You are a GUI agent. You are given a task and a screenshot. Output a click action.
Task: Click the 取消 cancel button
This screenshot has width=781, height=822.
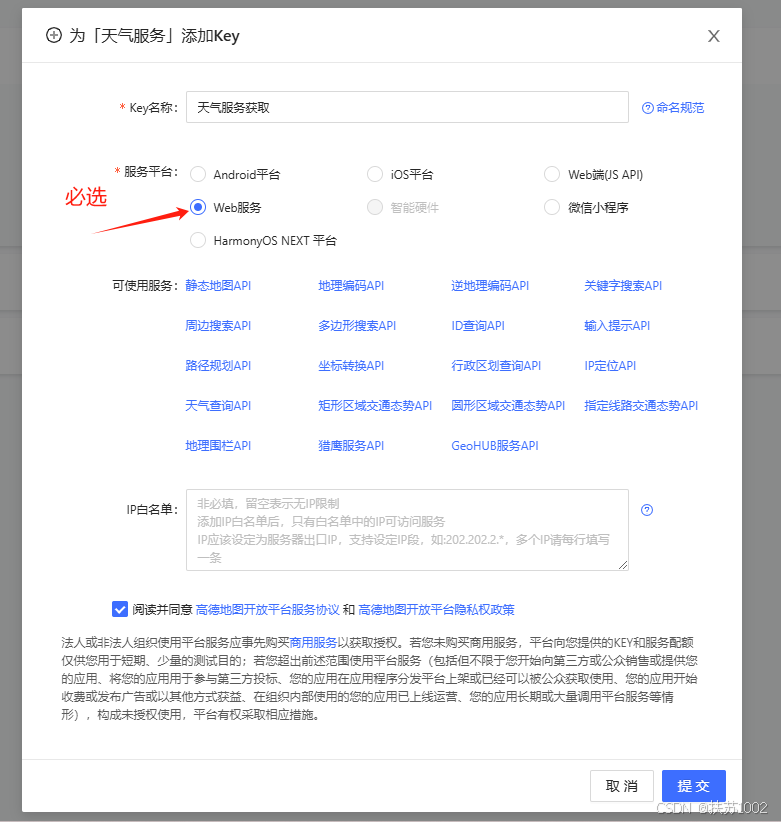pyautogui.click(x=622, y=786)
